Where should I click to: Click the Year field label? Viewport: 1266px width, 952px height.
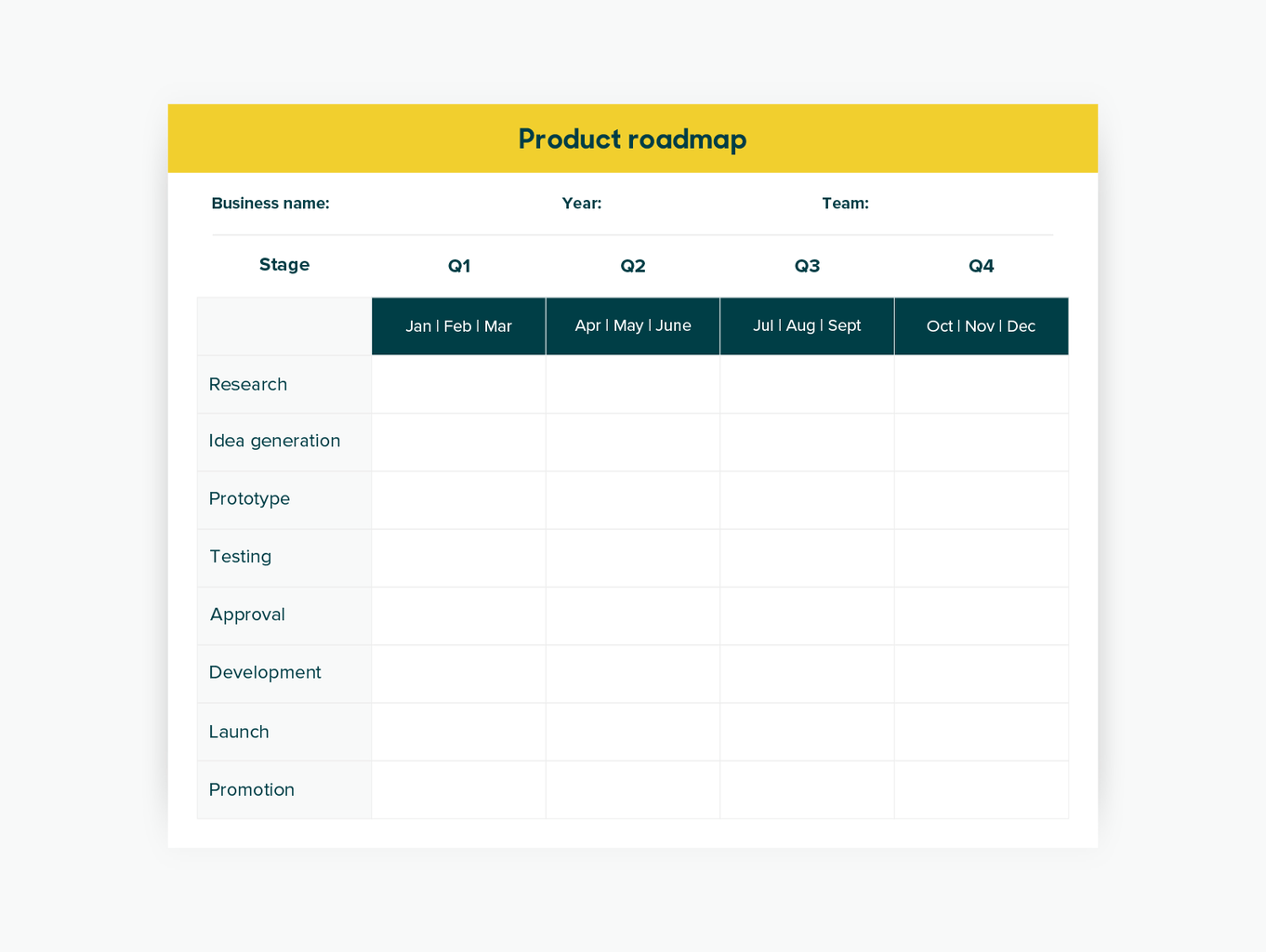582,204
